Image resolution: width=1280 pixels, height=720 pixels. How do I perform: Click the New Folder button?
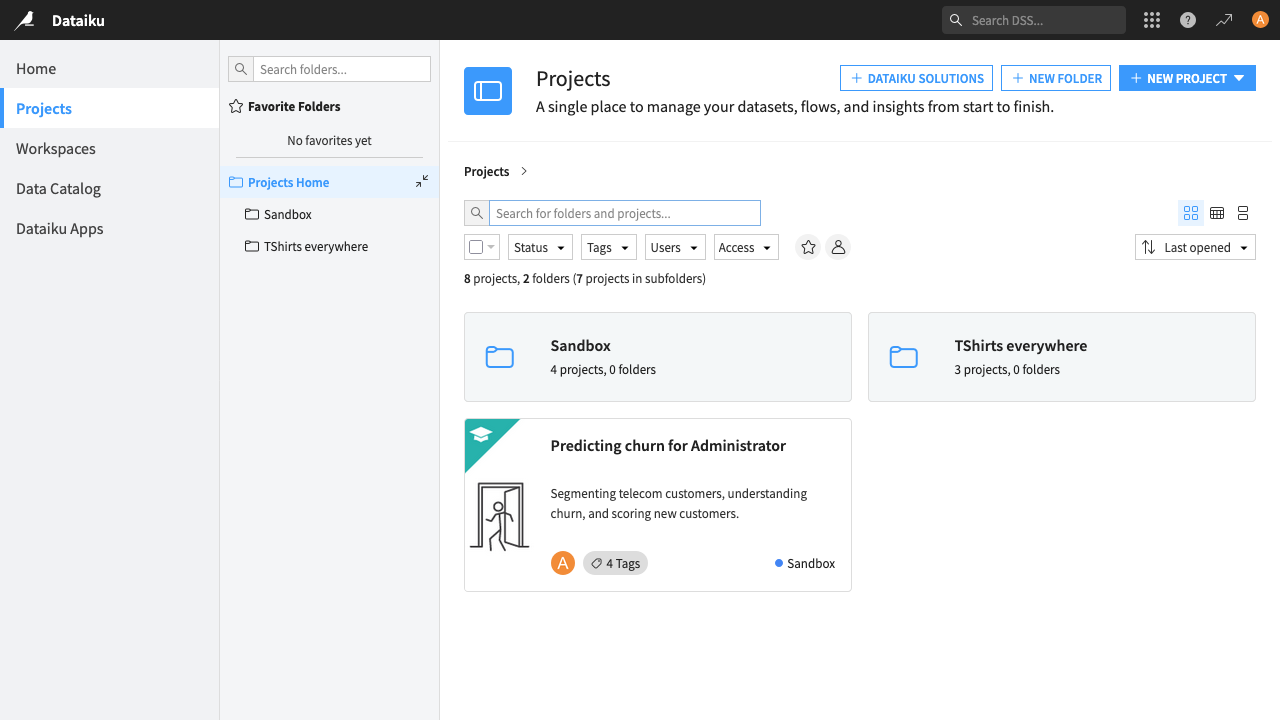click(1056, 78)
